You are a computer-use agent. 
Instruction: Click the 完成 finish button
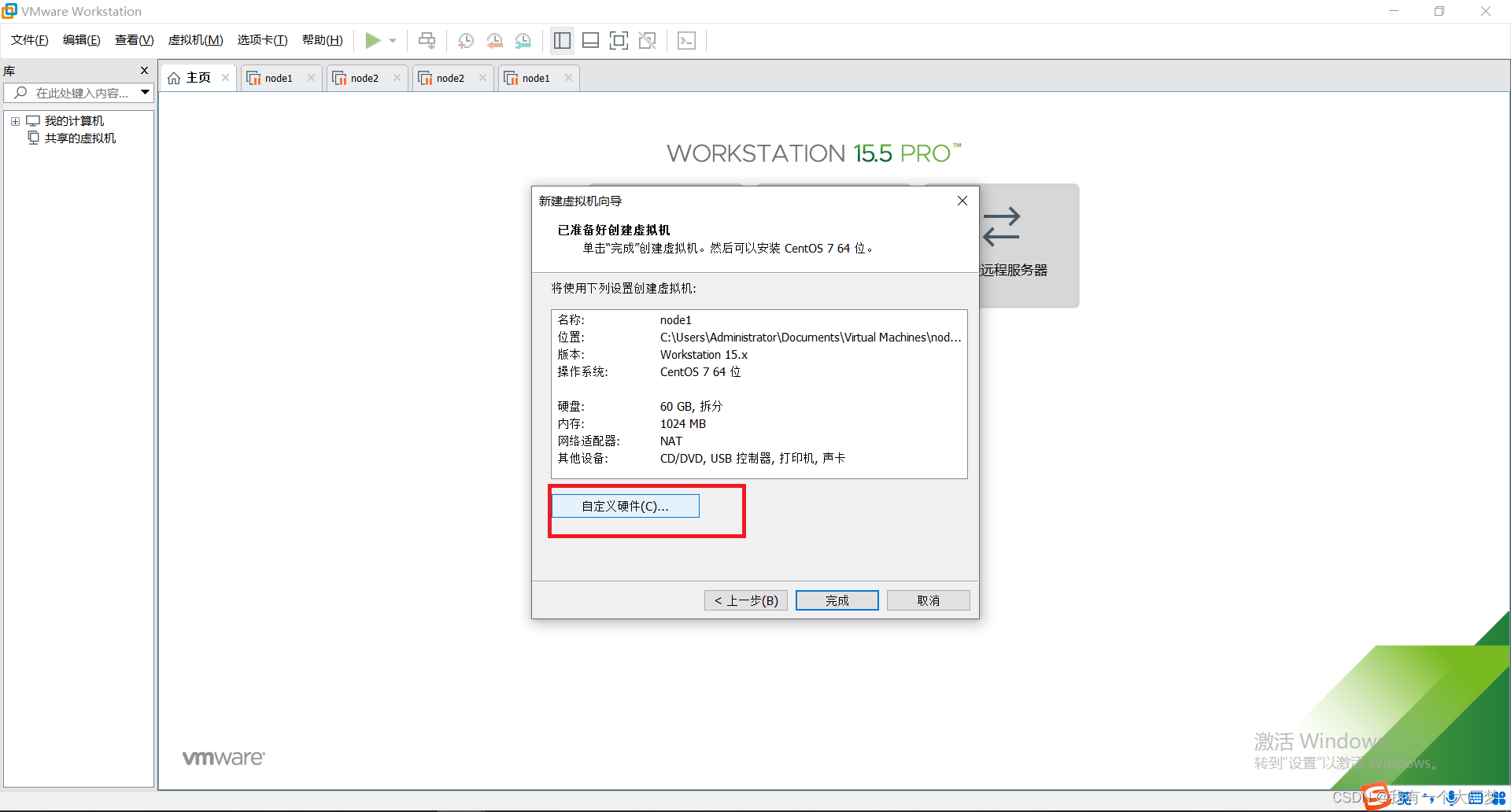pos(837,600)
